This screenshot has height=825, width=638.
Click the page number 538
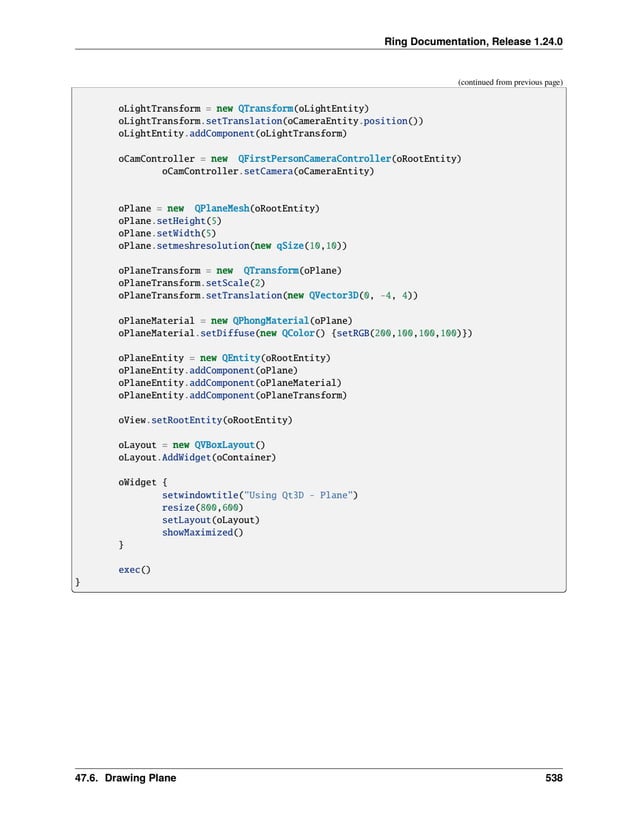(554, 778)
